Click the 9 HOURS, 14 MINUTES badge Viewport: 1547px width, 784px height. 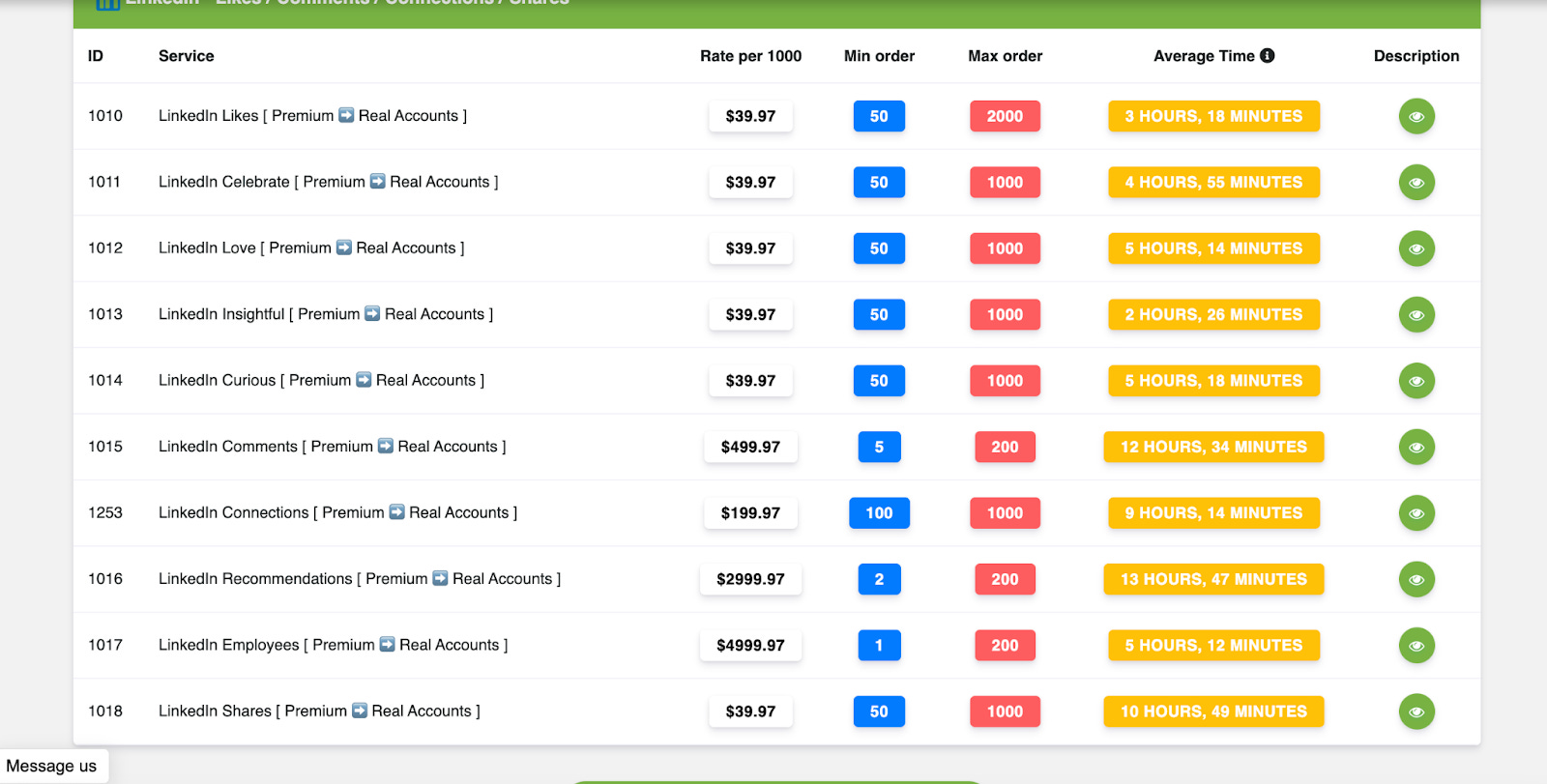tap(1213, 513)
